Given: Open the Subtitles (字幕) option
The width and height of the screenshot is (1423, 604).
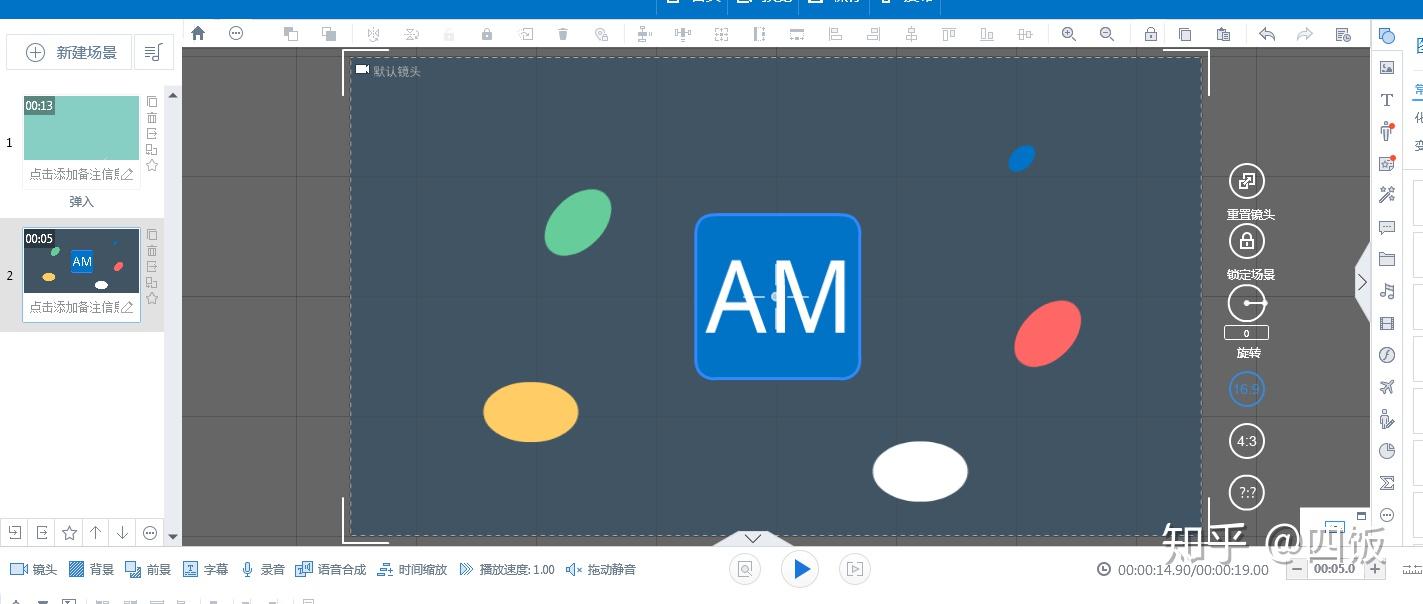Looking at the screenshot, I should 205,569.
